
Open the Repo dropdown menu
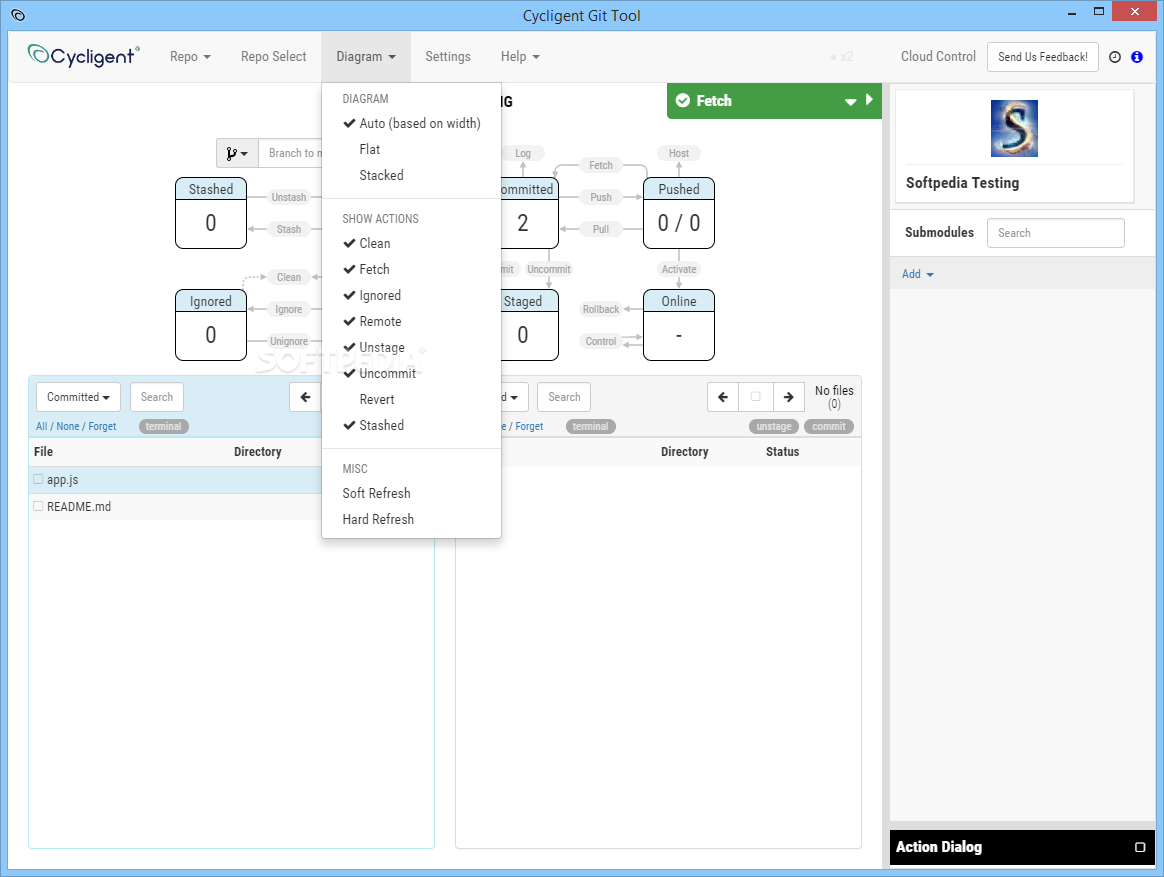tap(190, 56)
